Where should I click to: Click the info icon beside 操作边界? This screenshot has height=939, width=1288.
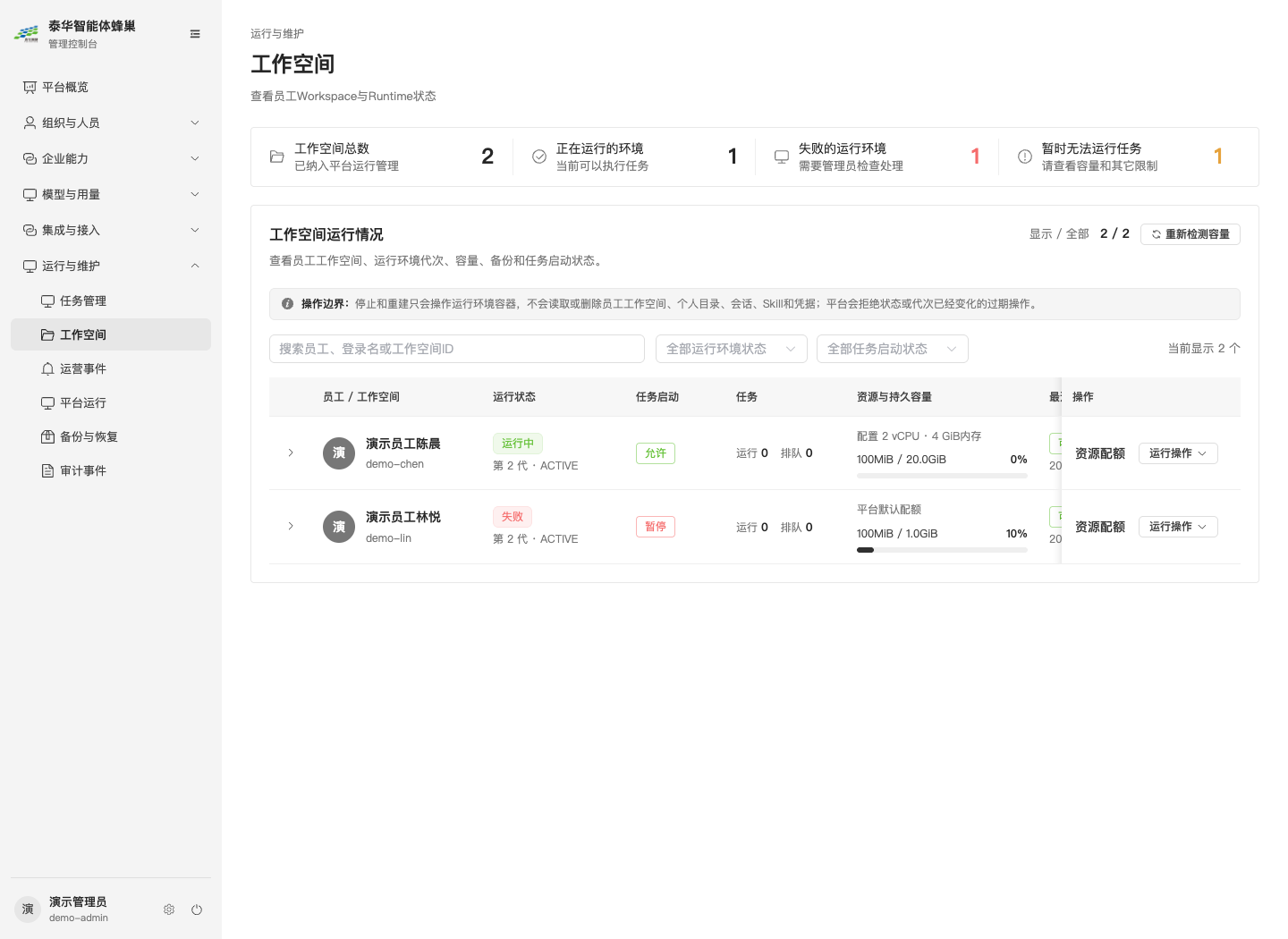click(x=287, y=304)
